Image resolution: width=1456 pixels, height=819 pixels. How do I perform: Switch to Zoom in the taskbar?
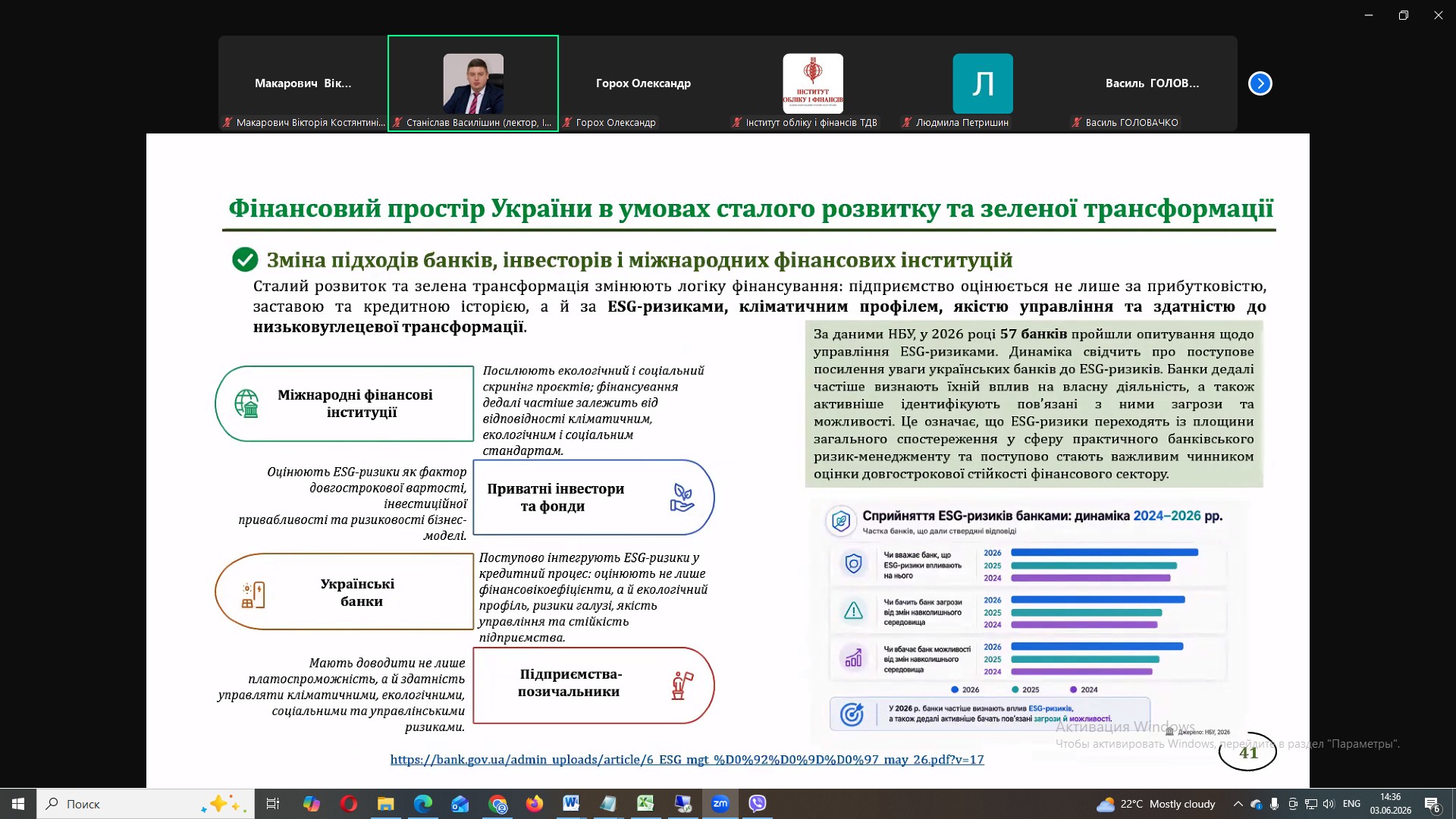[x=720, y=804]
